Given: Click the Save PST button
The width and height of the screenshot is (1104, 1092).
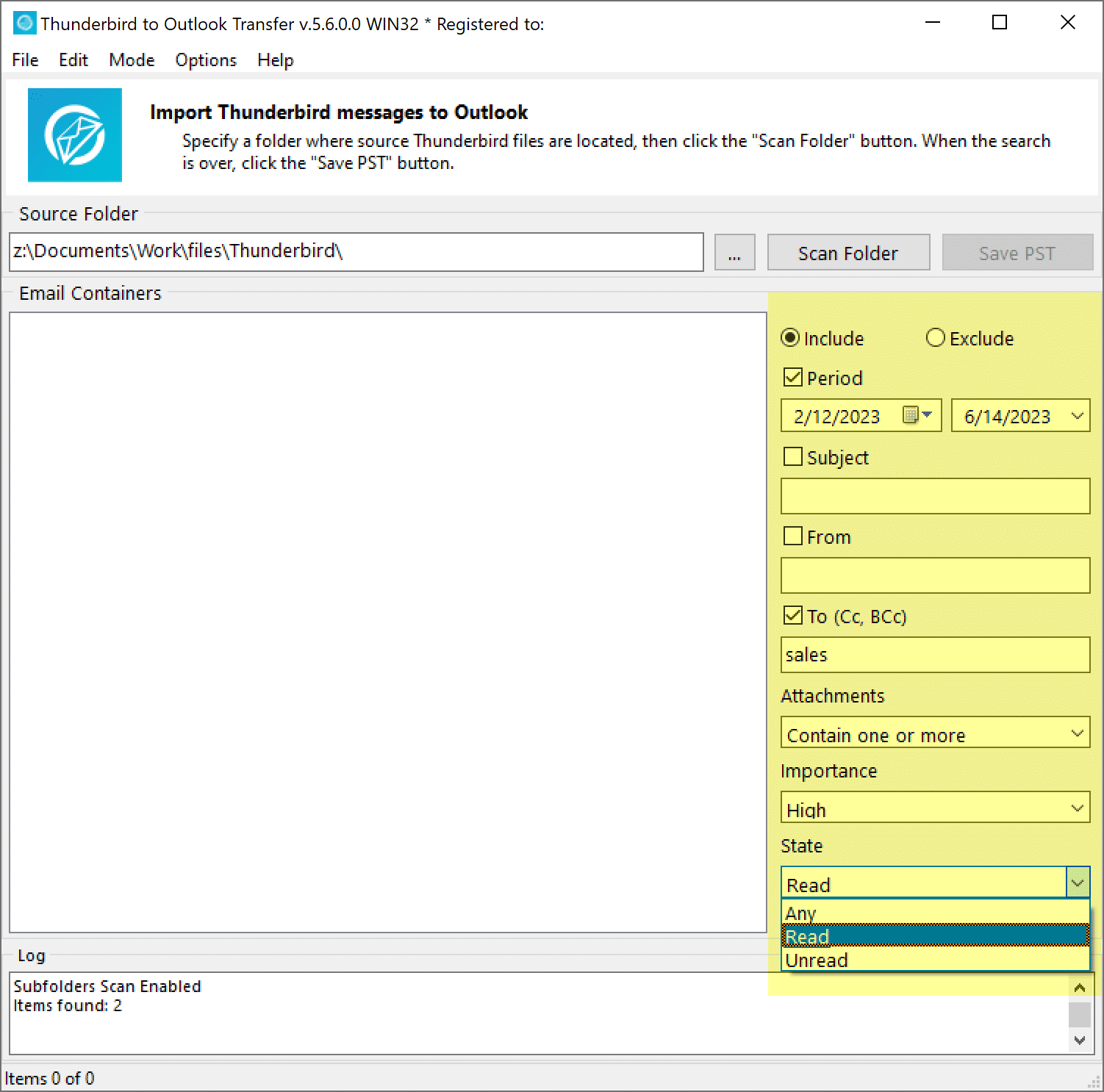Looking at the screenshot, I should point(1017,253).
